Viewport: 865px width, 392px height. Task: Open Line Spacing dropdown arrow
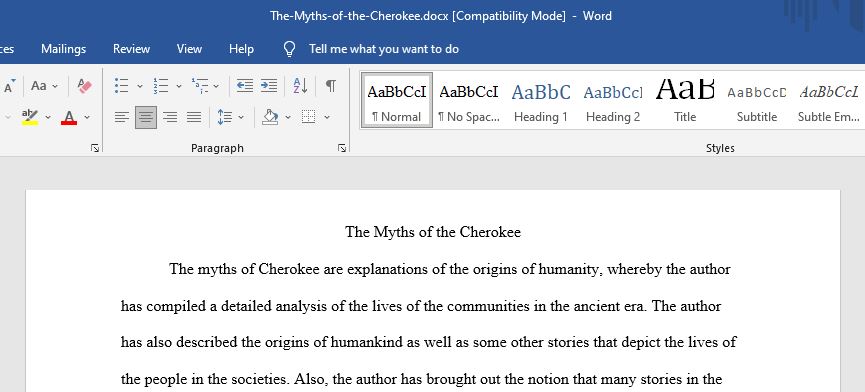tap(241, 117)
